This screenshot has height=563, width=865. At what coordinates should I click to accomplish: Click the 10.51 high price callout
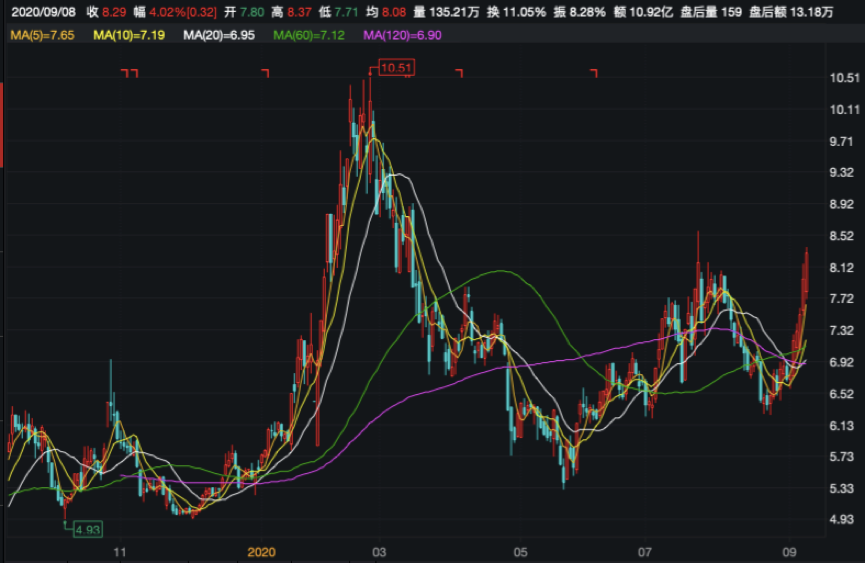(396, 68)
